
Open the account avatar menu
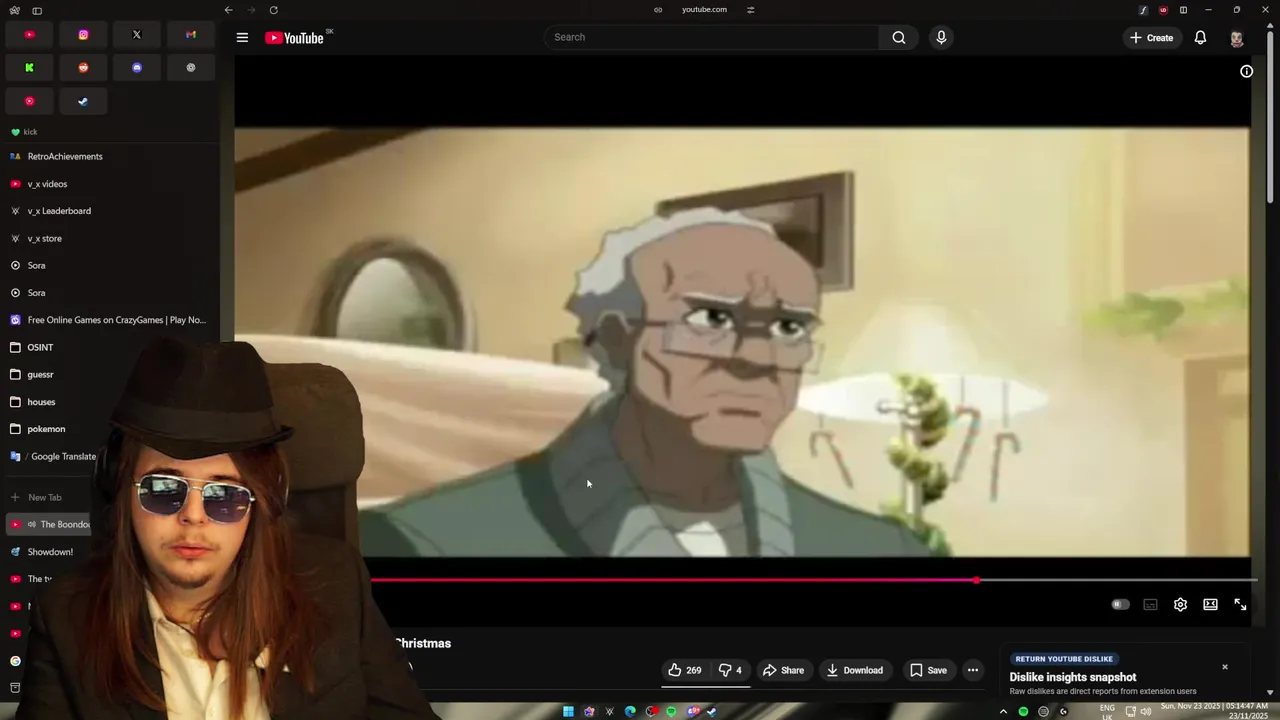[x=1237, y=38]
